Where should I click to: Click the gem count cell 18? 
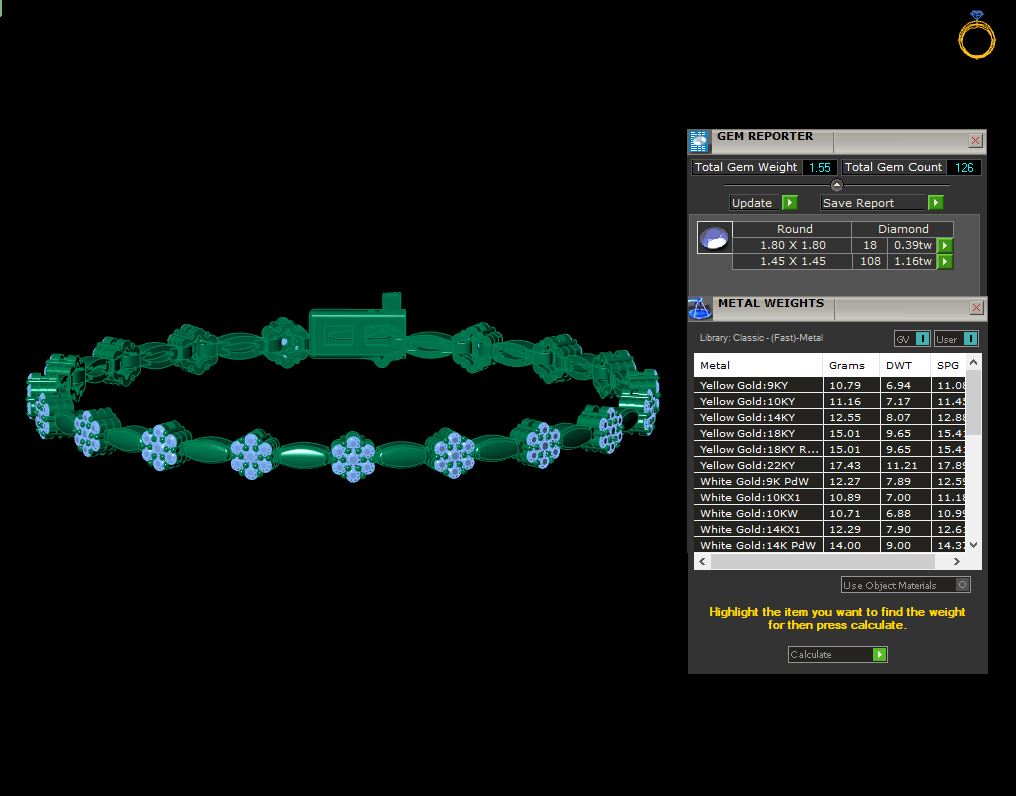click(x=870, y=246)
